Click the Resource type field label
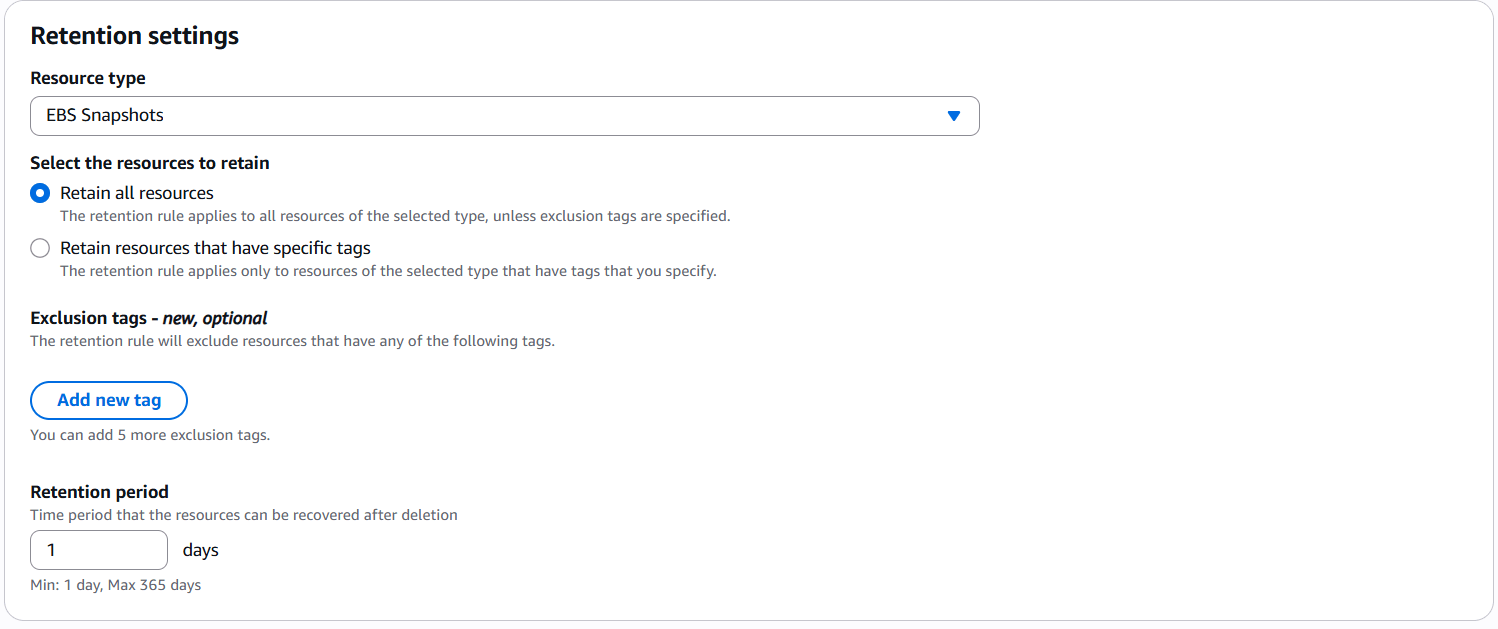1498x629 pixels. (x=88, y=78)
